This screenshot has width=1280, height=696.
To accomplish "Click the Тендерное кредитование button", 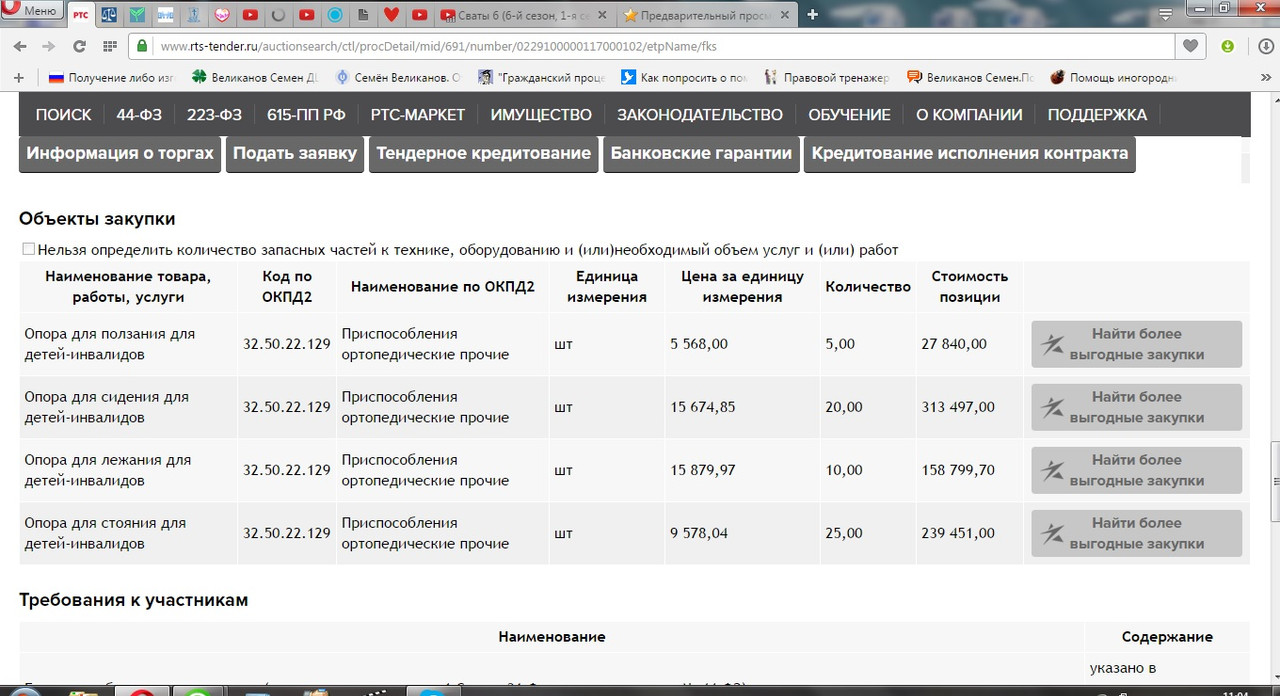I will 484,154.
